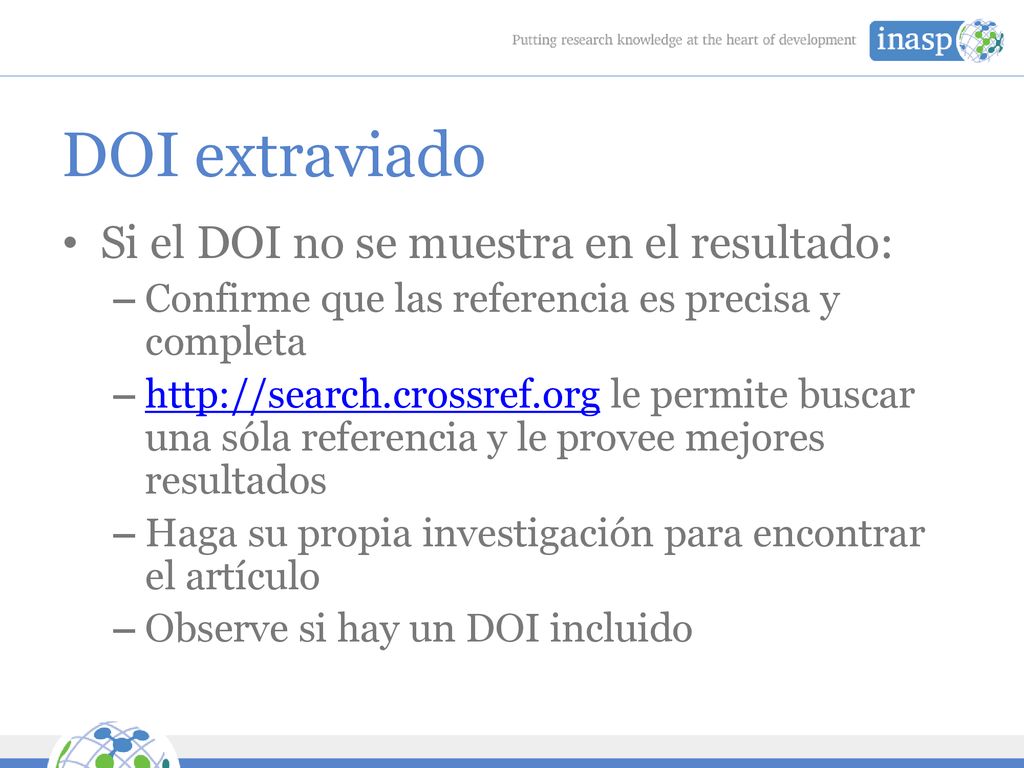Select the slide title 'DOI extraviado'
Viewport: 1024px width, 768px height.
click(x=274, y=155)
